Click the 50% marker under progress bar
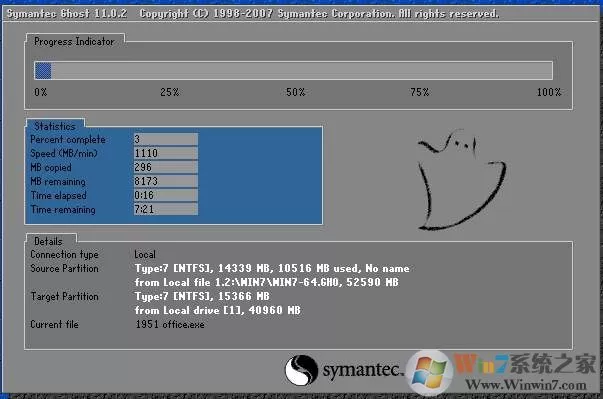The width and height of the screenshot is (603, 399). point(295,92)
